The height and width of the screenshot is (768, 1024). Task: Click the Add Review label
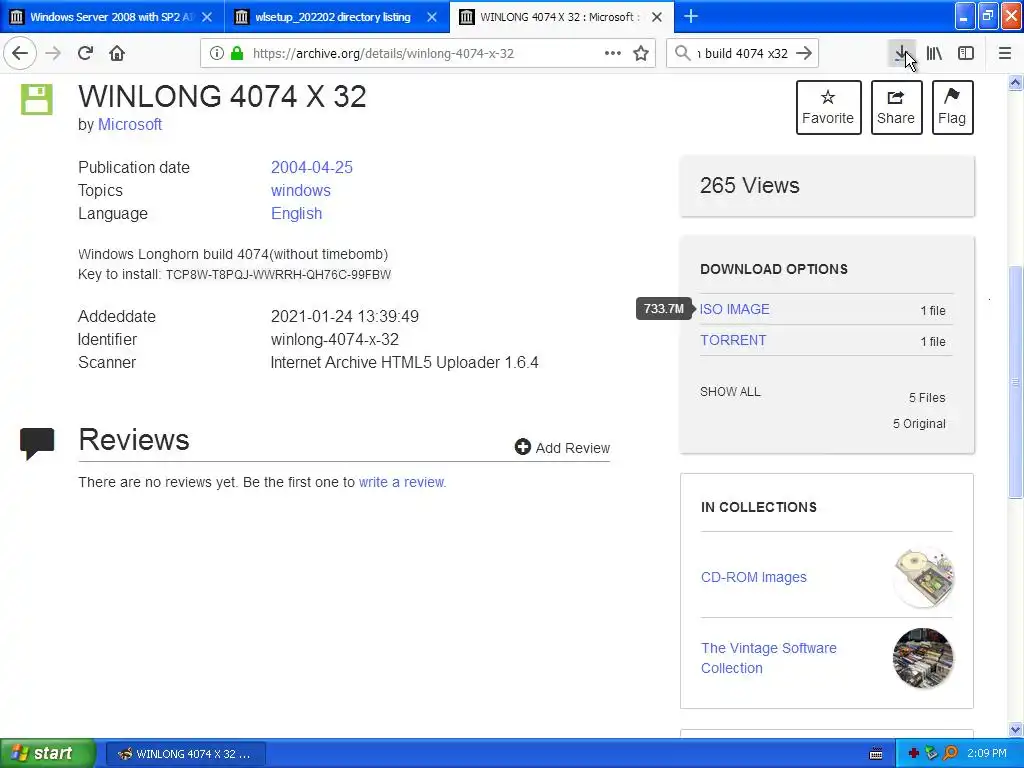[573, 448]
